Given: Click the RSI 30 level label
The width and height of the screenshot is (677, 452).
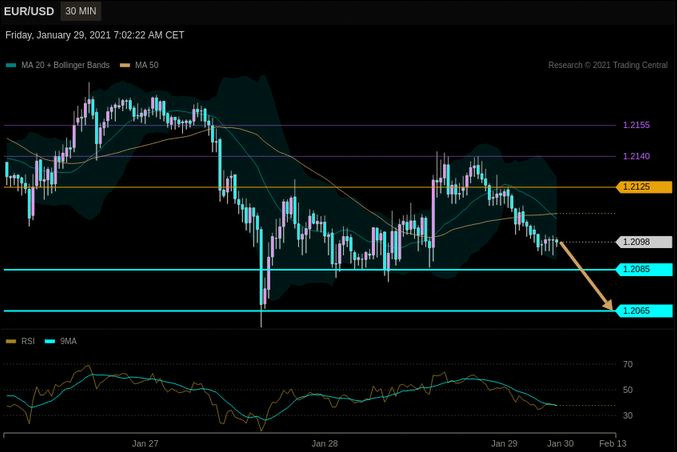Looking at the screenshot, I should tap(628, 415).
